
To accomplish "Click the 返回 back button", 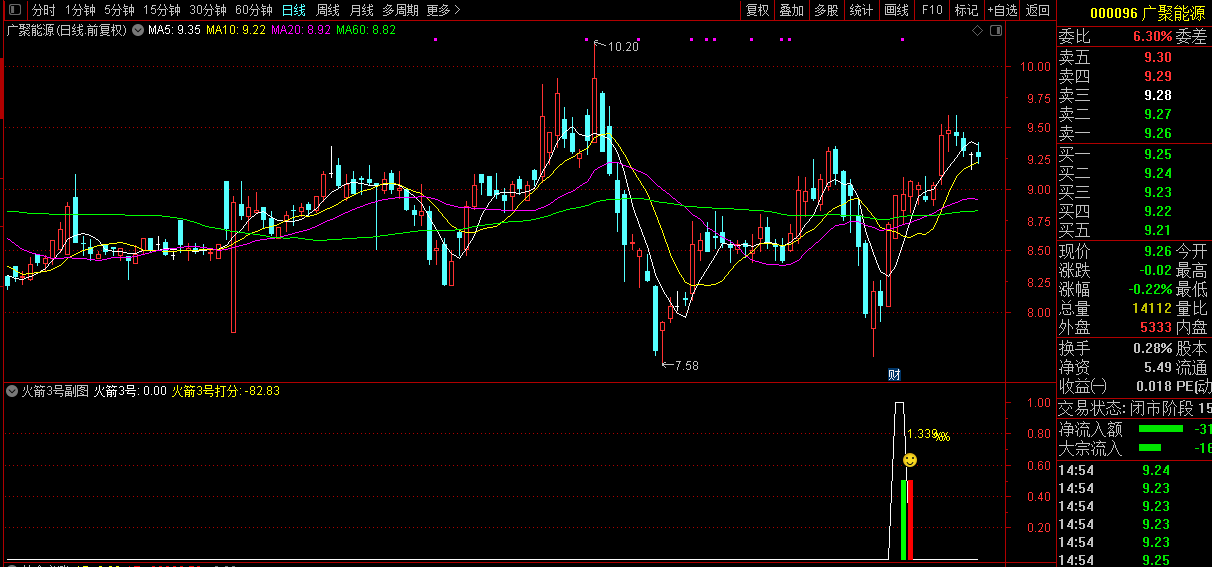I will click(x=1038, y=10).
